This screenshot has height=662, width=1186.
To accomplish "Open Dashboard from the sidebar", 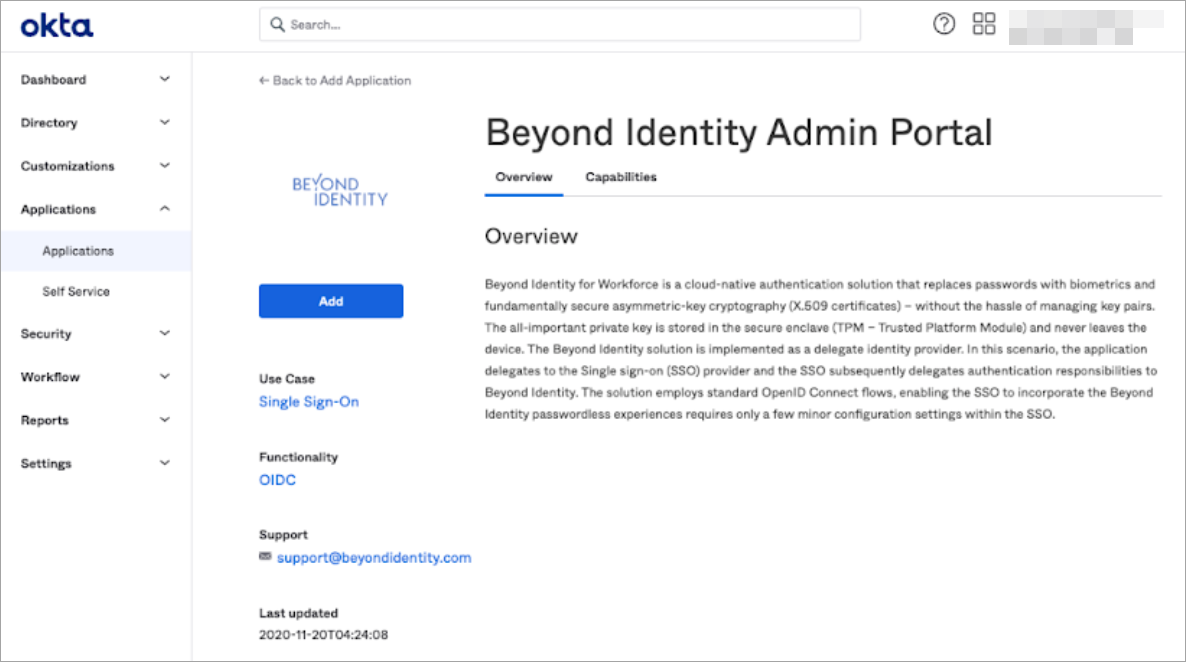I will (95, 79).
